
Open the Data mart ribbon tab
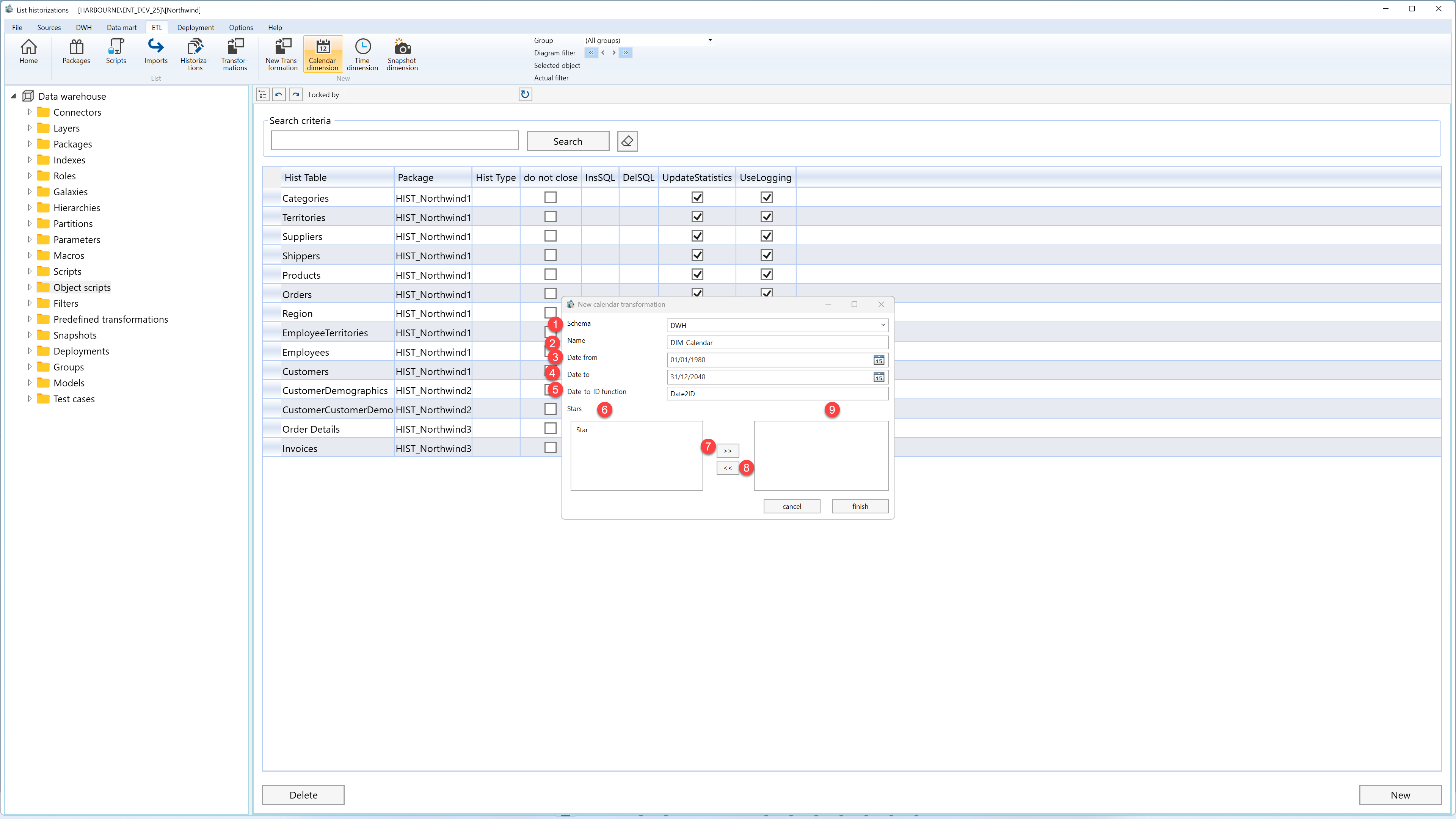pos(121,27)
